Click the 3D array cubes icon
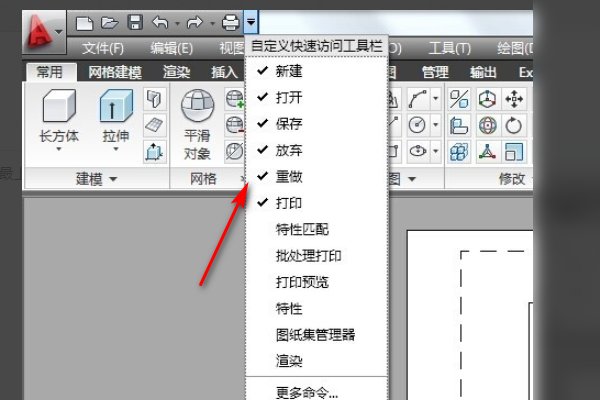Screen dimensions: 600x400 tap(459, 152)
